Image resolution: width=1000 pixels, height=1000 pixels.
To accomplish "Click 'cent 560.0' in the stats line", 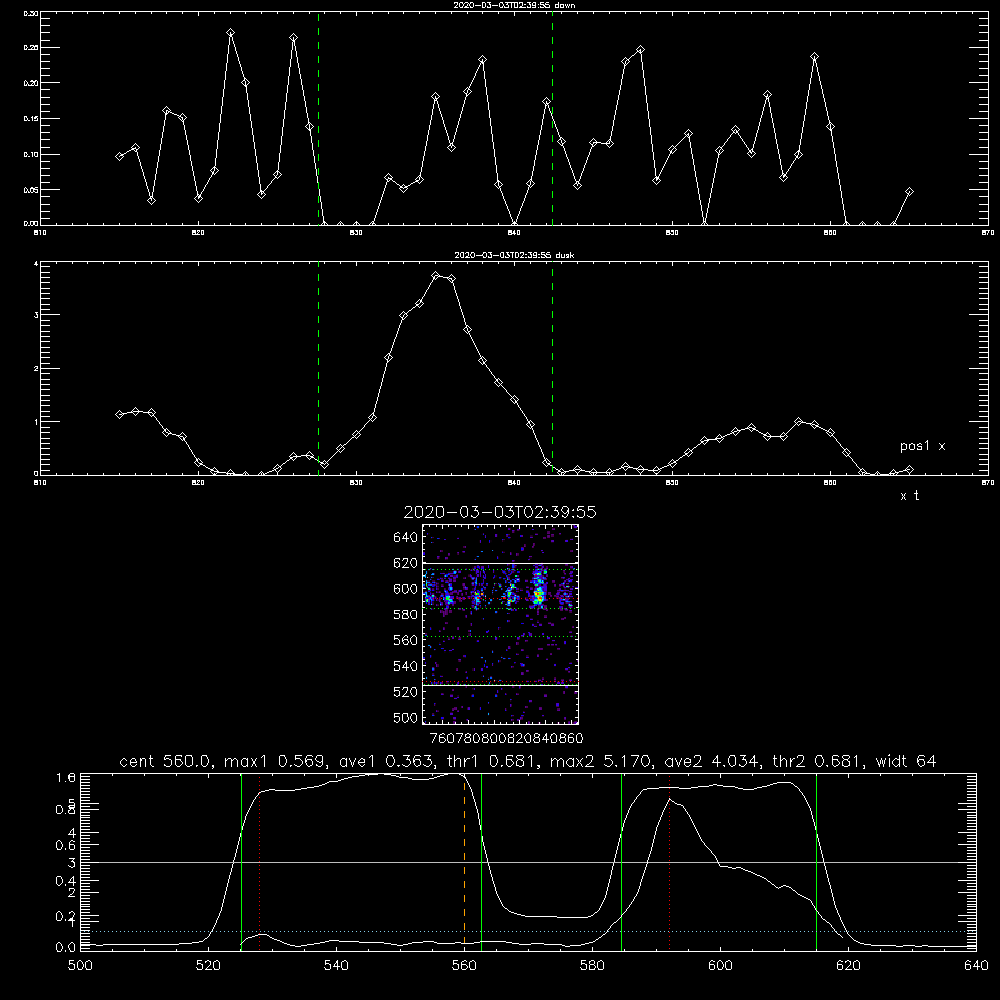I will (x=165, y=761).
